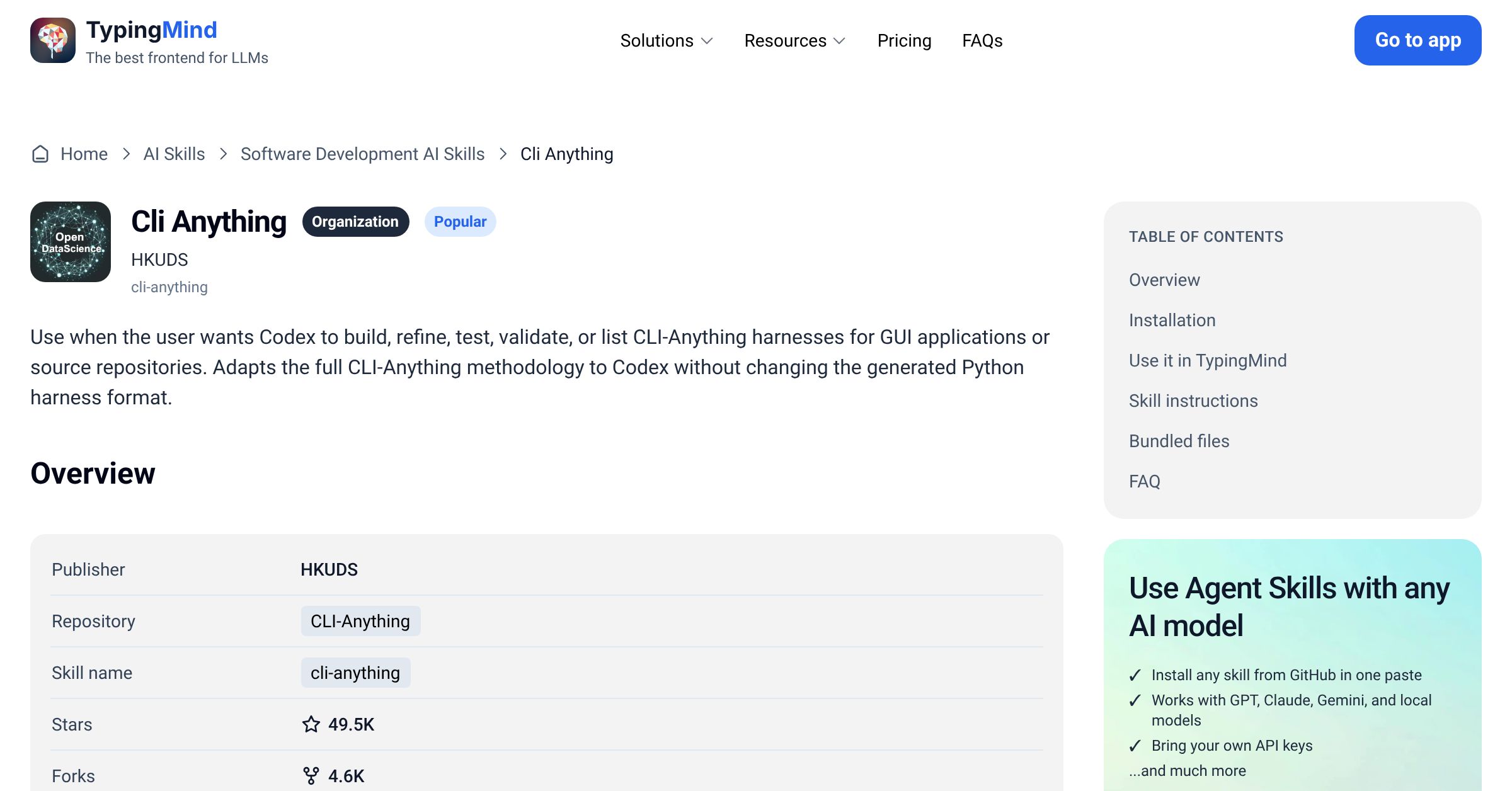Click the Overview section heading
Viewport: 1512px width, 791px height.
click(x=93, y=473)
